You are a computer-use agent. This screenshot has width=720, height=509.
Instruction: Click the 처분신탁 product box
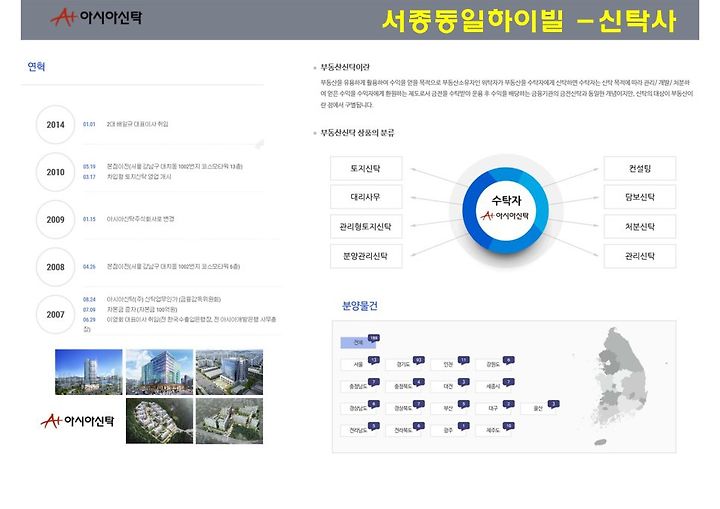coord(640,226)
